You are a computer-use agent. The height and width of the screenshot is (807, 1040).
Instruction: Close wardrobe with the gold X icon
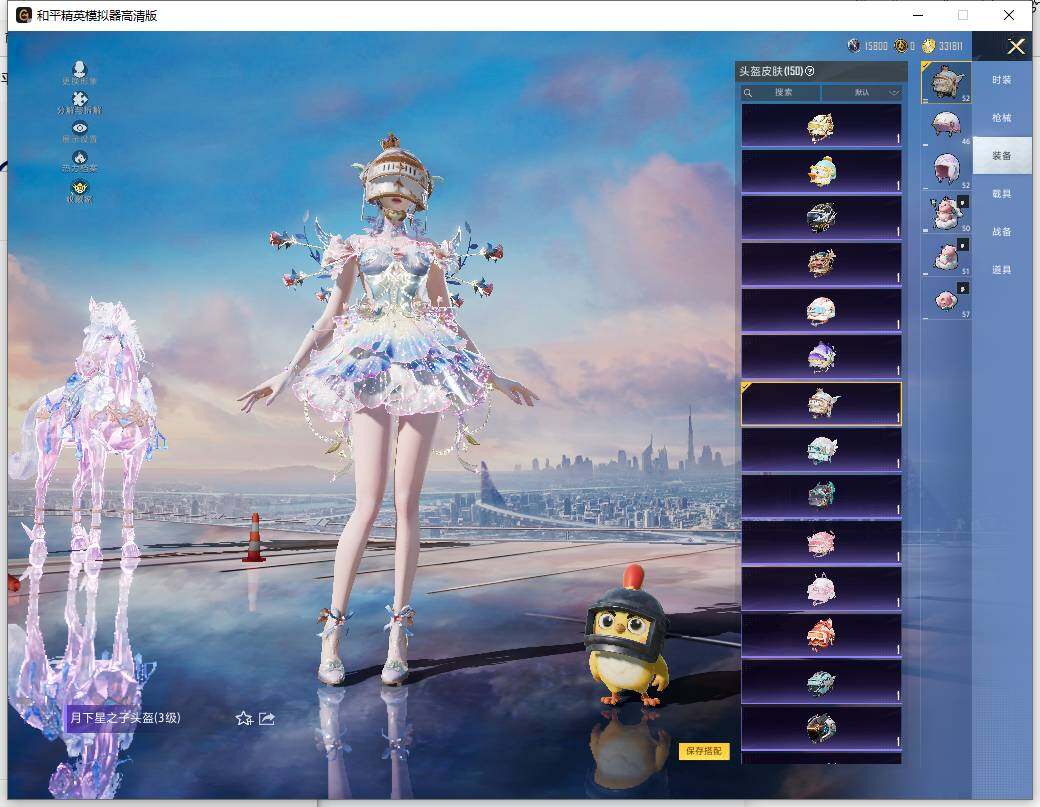(1016, 46)
